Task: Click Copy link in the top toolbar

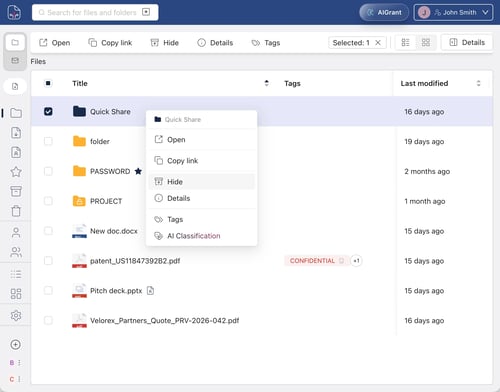Action: (x=110, y=43)
